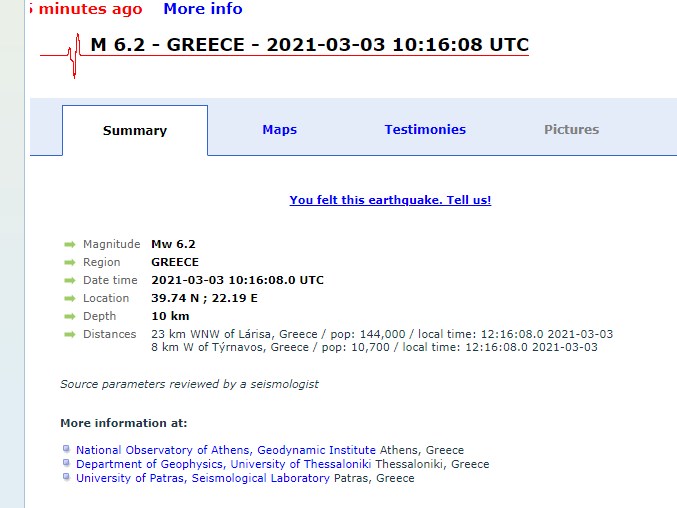Click the bullet icon before National Observatory of Athens
The height and width of the screenshot is (508, 677).
coord(66,450)
